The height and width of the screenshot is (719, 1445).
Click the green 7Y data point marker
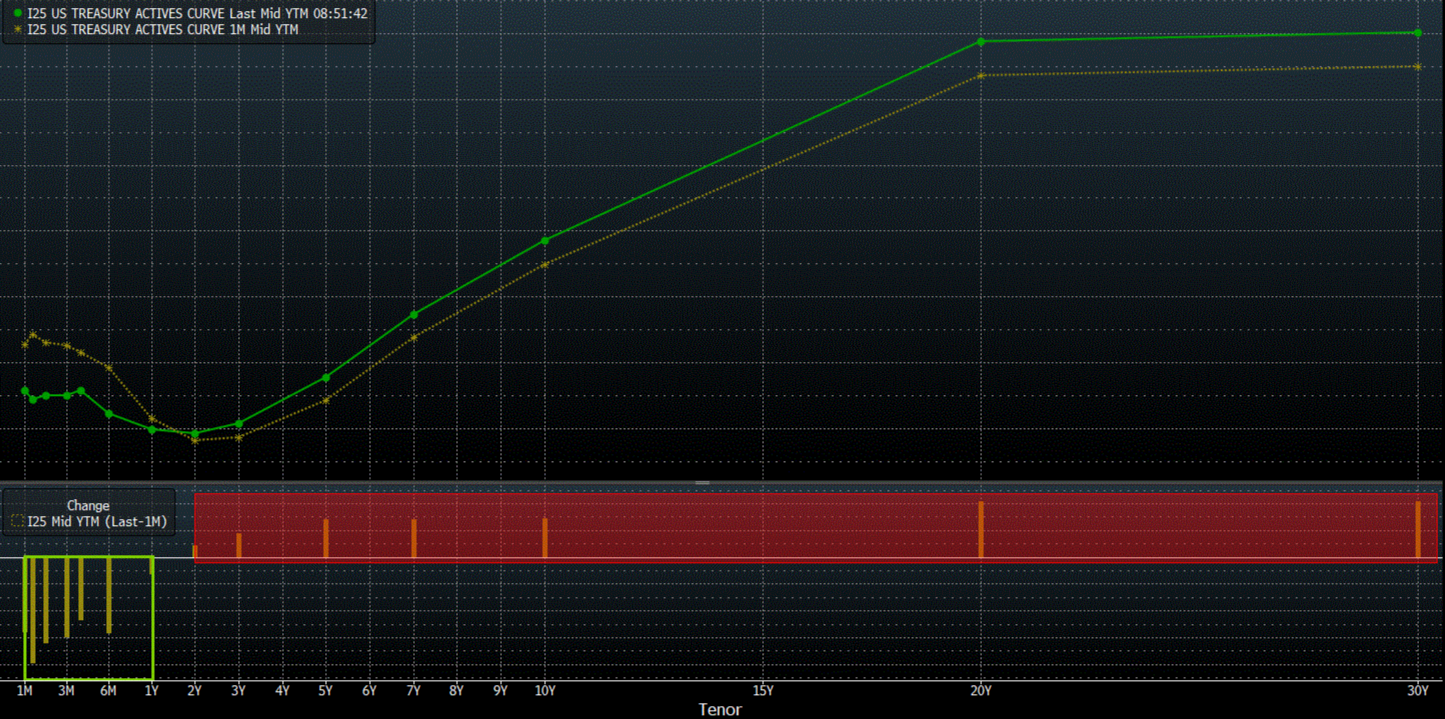[x=414, y=315]
